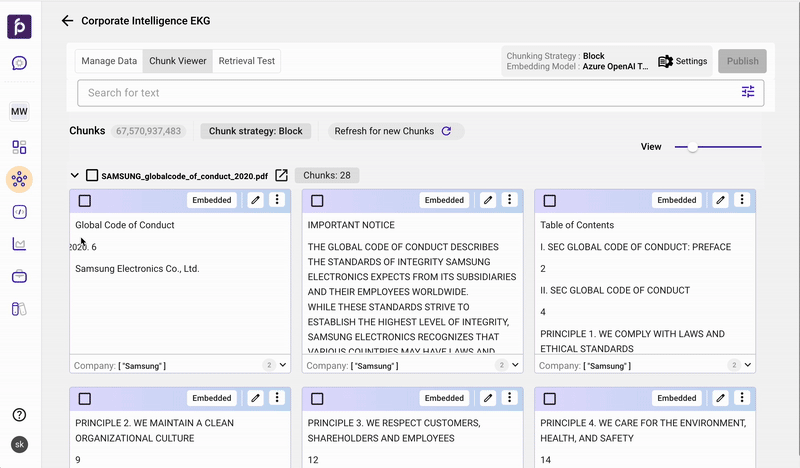The width and height of the screenshot is (800, 468).
Task: Switch to the Manage Data tab
Action: [x=109, y=61]
